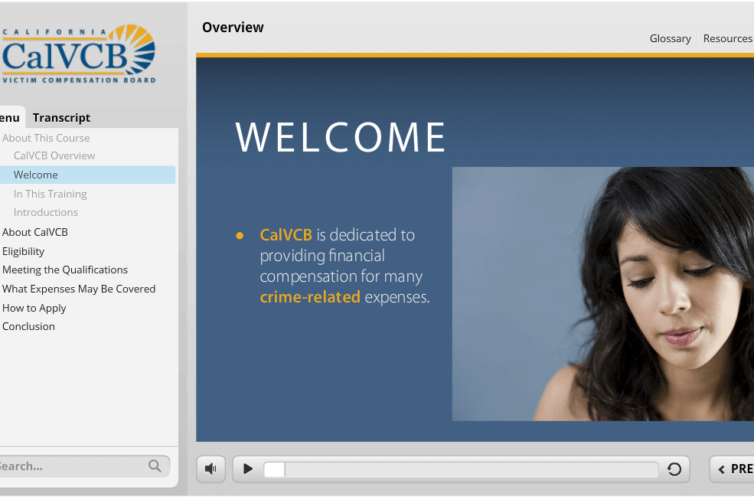This screenshot has height=500, width=754.
Task: Switch to the Menu tab
Action: (10, 118)
